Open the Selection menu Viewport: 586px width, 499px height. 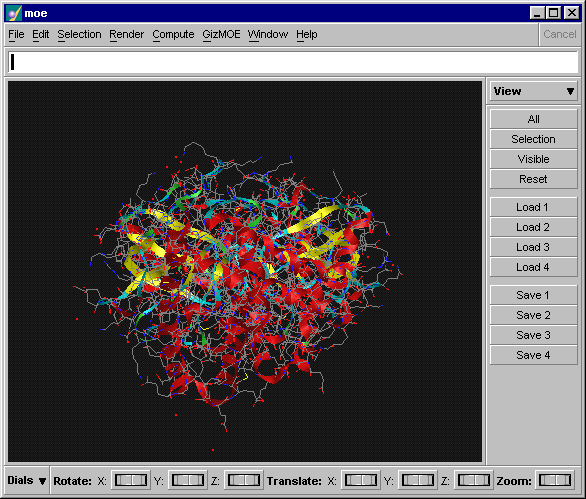[x=79, y=34]
